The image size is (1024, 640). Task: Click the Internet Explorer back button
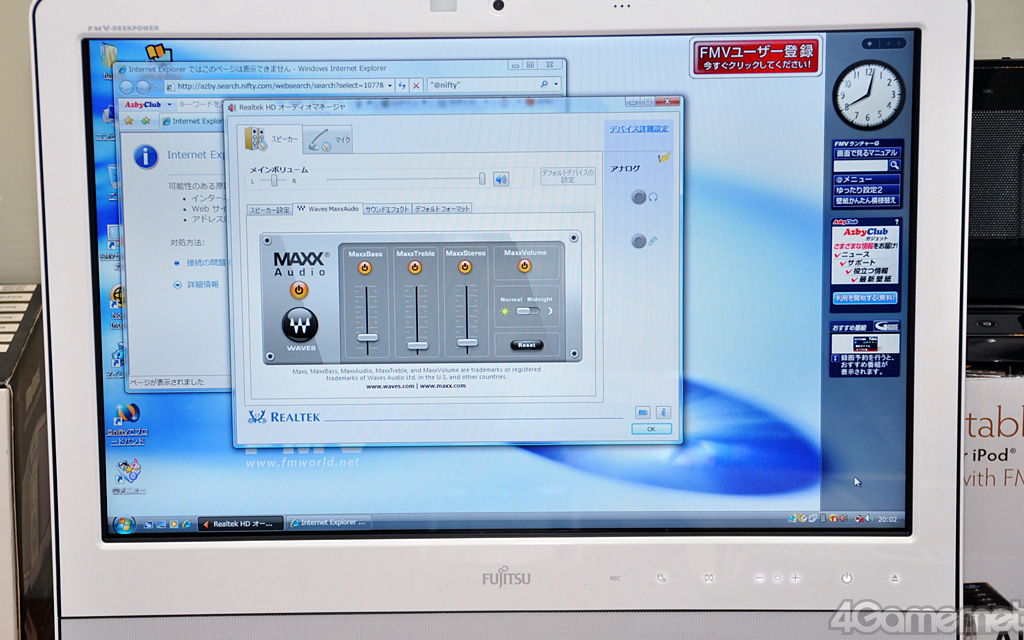coord(127,87)
